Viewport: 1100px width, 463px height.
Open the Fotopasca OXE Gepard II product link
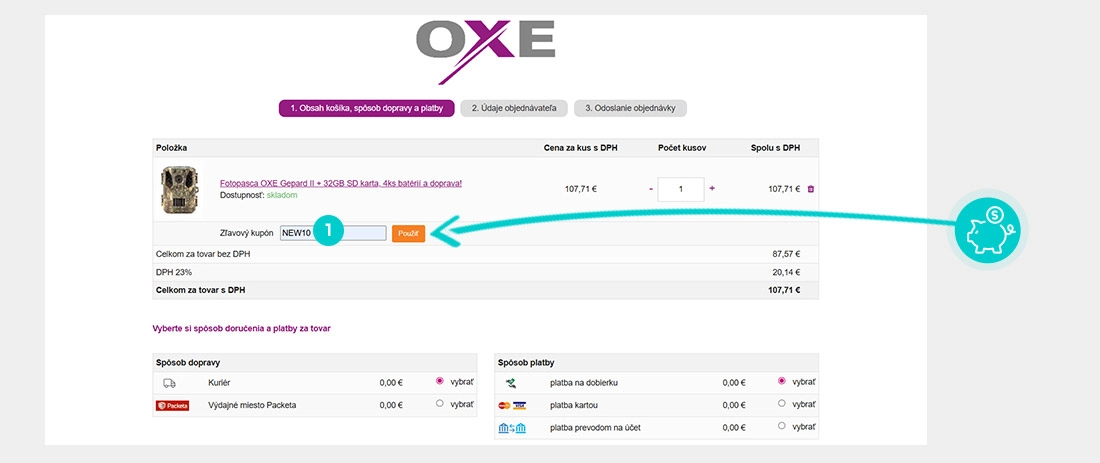341,183
